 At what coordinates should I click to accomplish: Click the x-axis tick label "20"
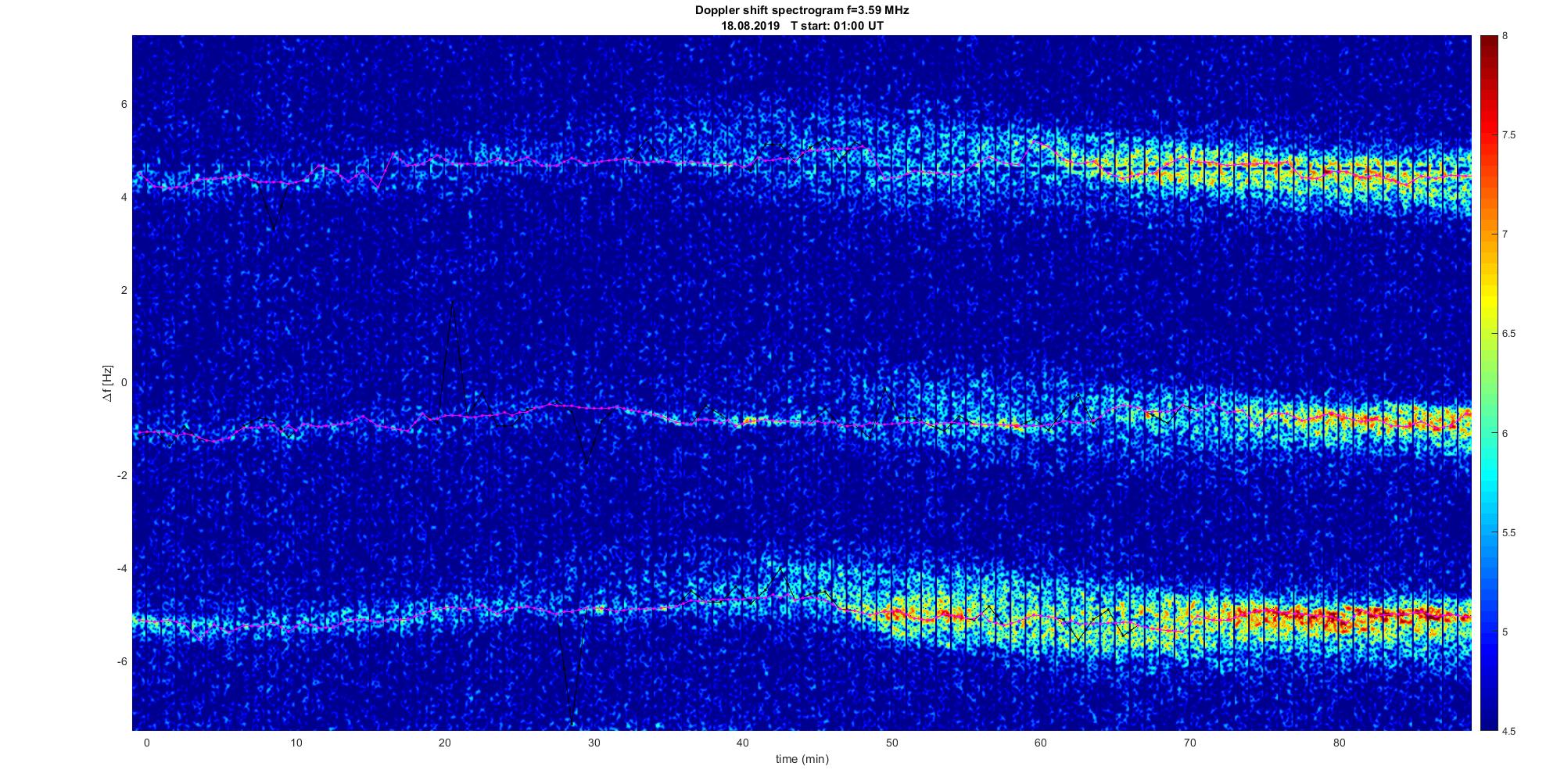click(445, 743)
